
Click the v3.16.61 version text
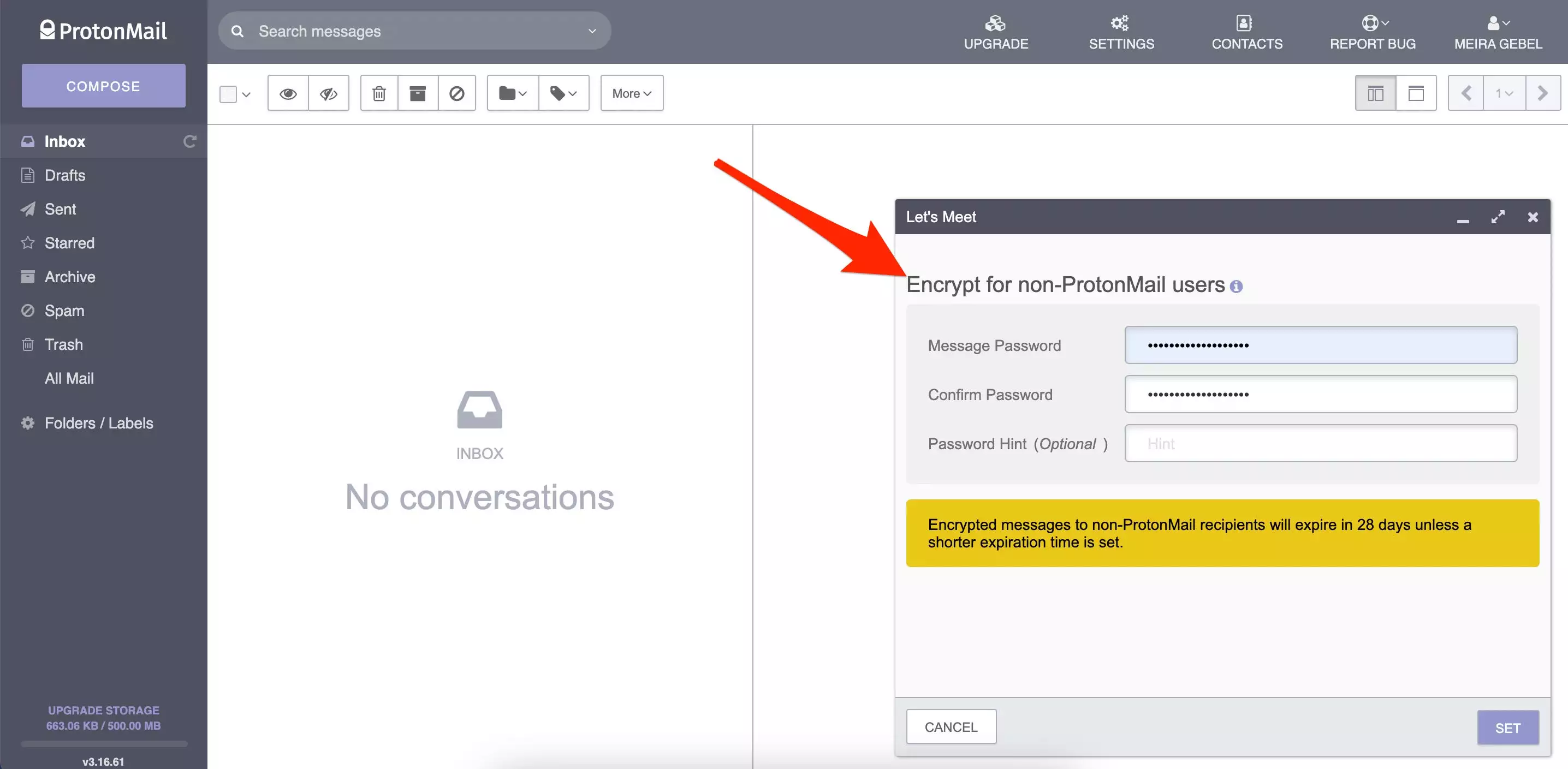103,761
